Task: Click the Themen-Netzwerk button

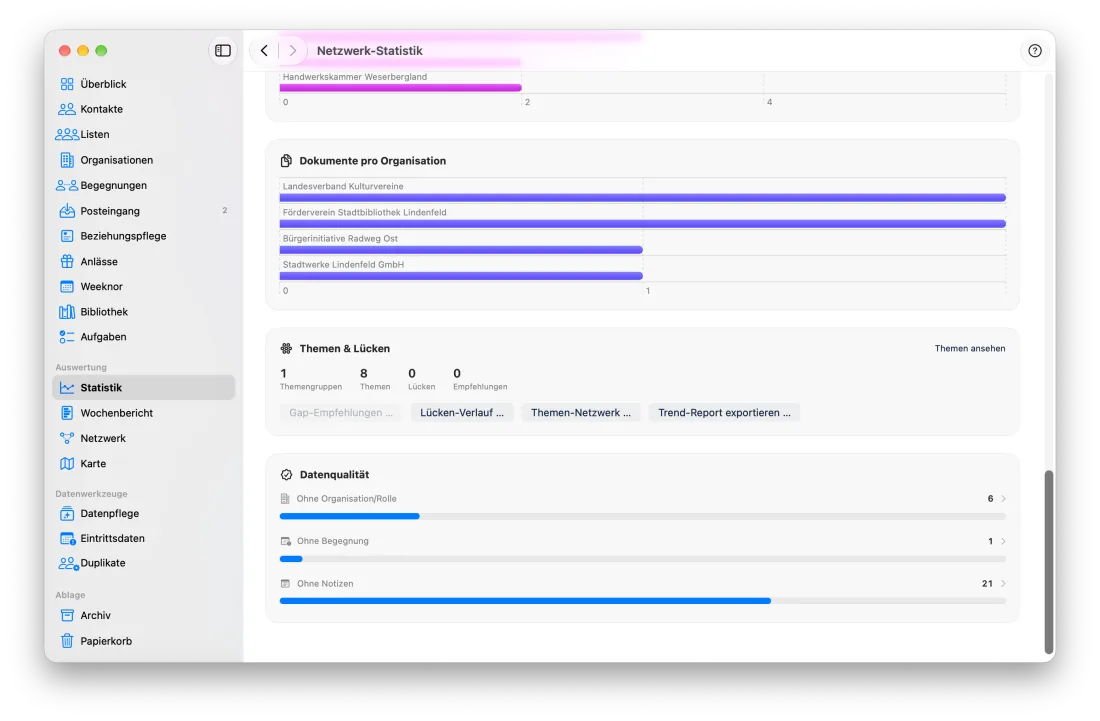Action: tap(581, 412)
